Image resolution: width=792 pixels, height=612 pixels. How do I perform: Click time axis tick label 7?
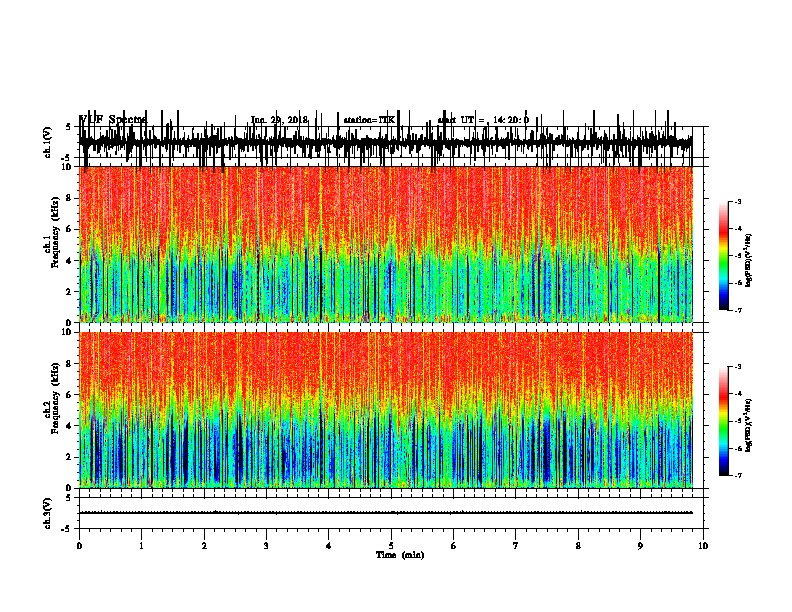pos(516,545)
